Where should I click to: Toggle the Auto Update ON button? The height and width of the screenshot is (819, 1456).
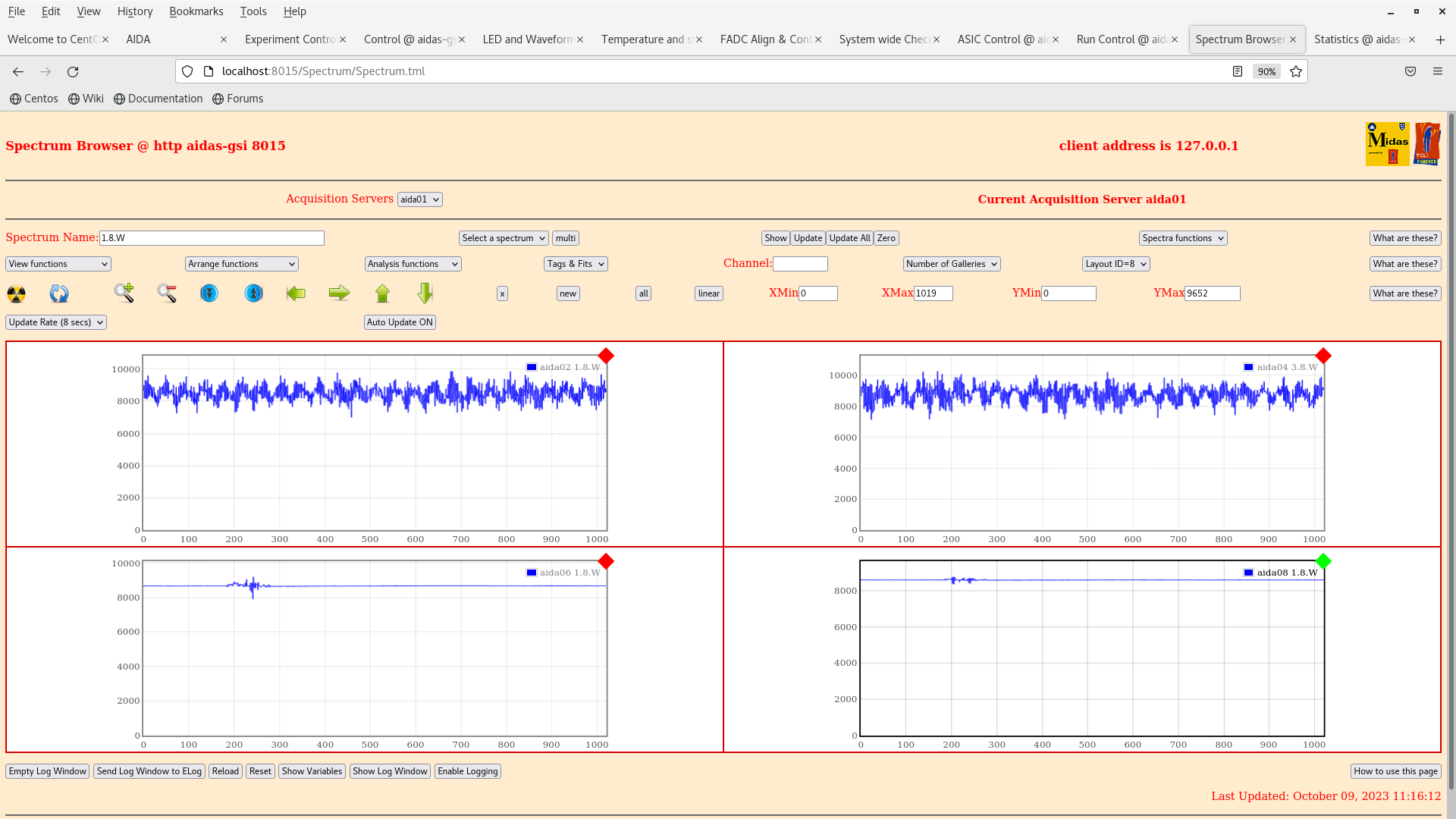point(400,322)
